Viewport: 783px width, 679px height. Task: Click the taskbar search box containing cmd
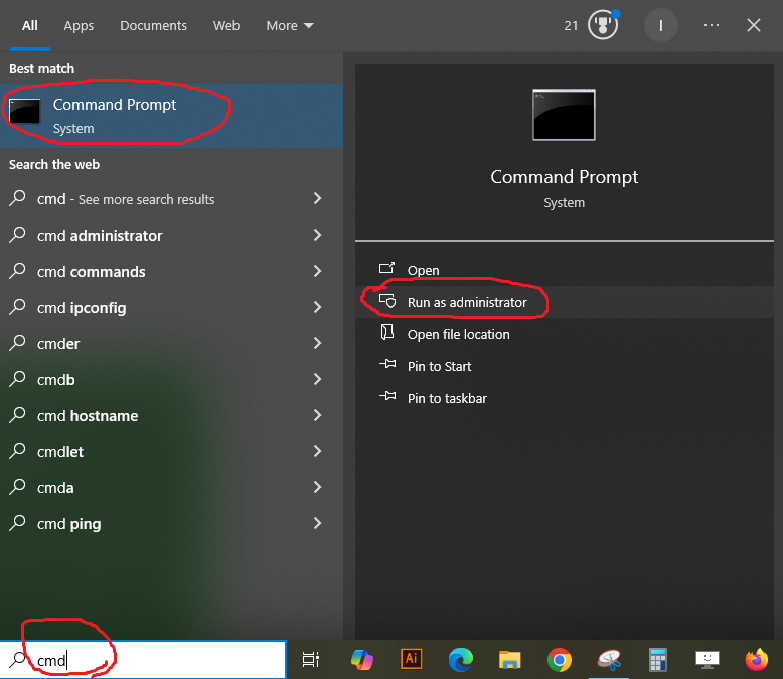(x=143, y=660)
